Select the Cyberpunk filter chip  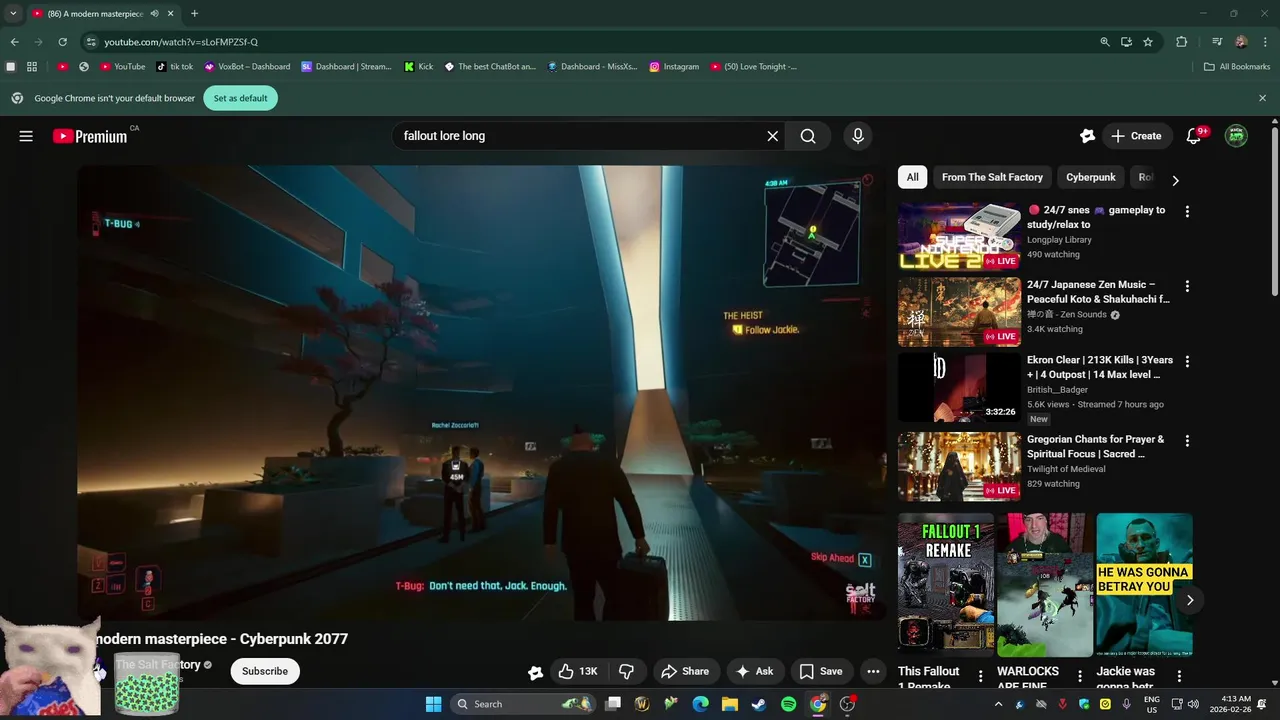pyautogui.click(x=1090, y=177)
